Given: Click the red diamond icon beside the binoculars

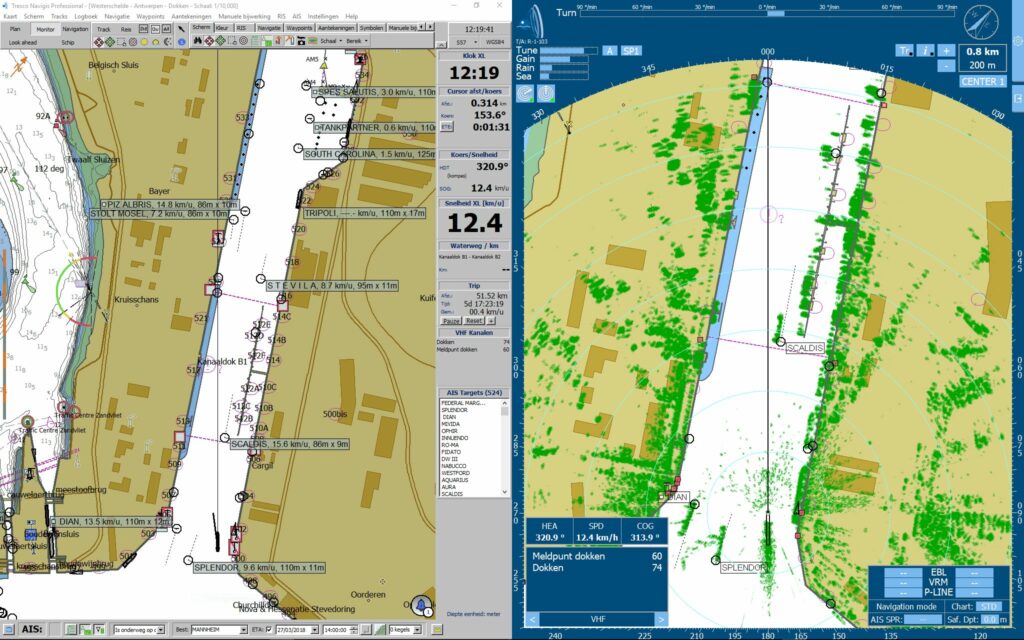Looking at the screenshot, I should pyautogui.click(x=209, y=40).
